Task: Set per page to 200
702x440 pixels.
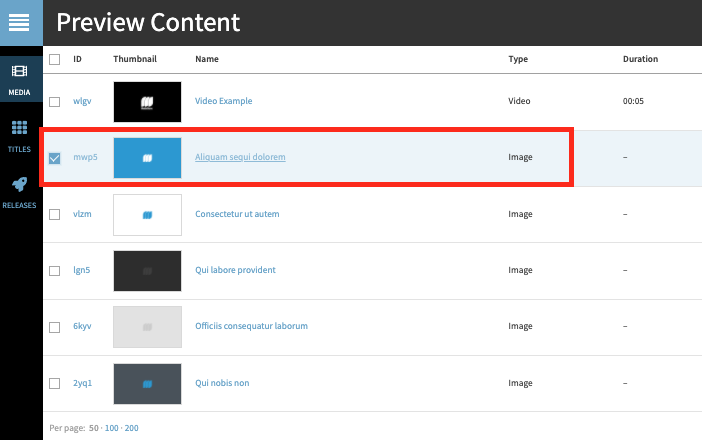Action: coord(132,428)
